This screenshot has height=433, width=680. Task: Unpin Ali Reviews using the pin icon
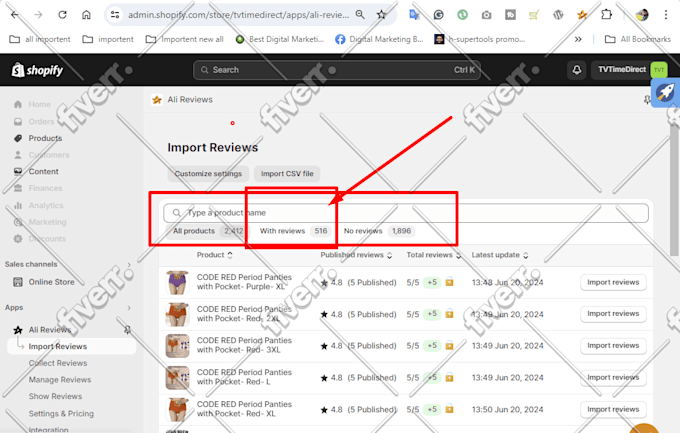127,330
